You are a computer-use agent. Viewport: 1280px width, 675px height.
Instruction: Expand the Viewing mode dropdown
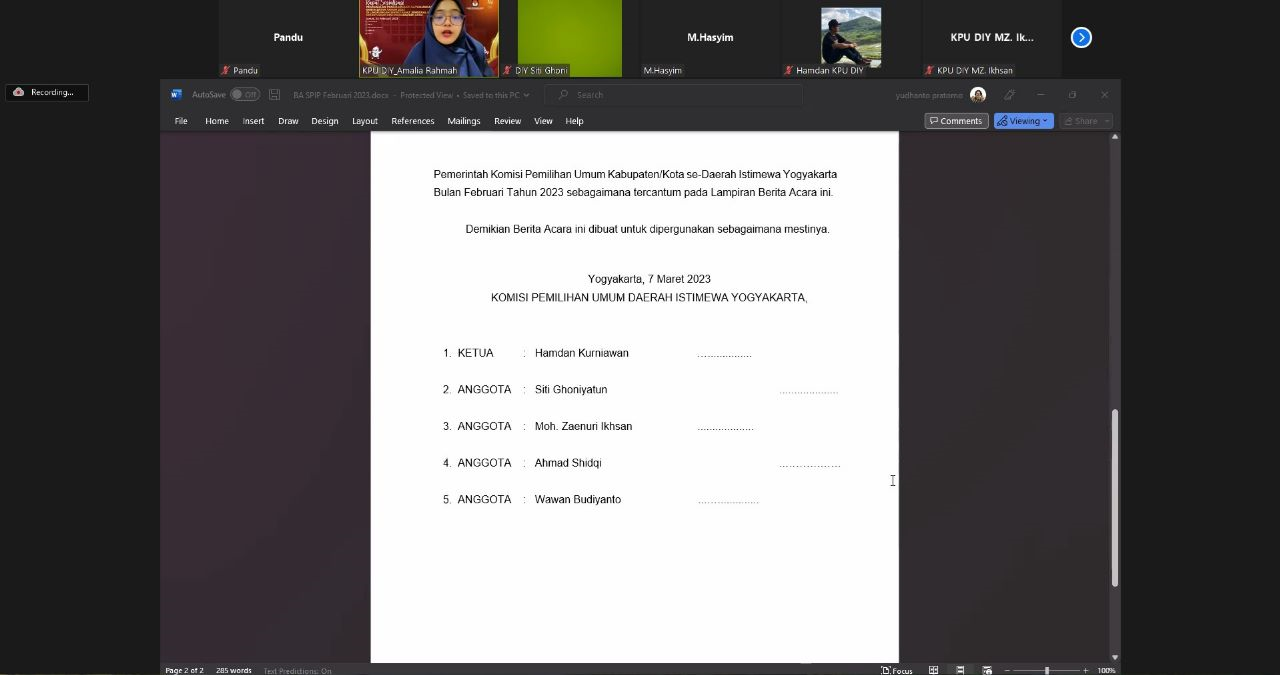[x=1023, y=121]
